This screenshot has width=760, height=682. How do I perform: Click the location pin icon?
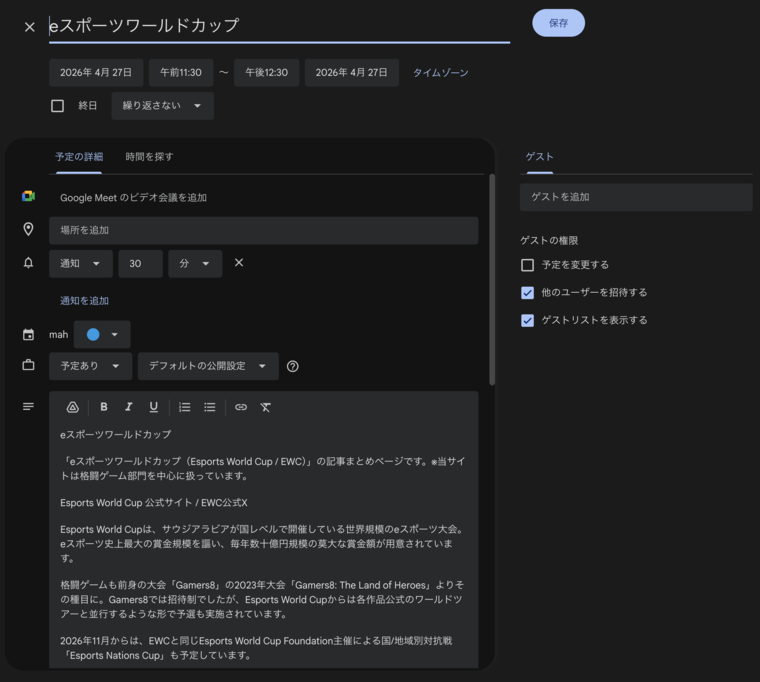[29, 229]
